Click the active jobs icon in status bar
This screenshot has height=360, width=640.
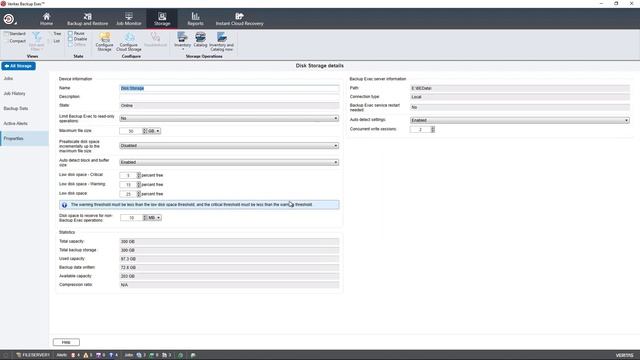(139, 355)
